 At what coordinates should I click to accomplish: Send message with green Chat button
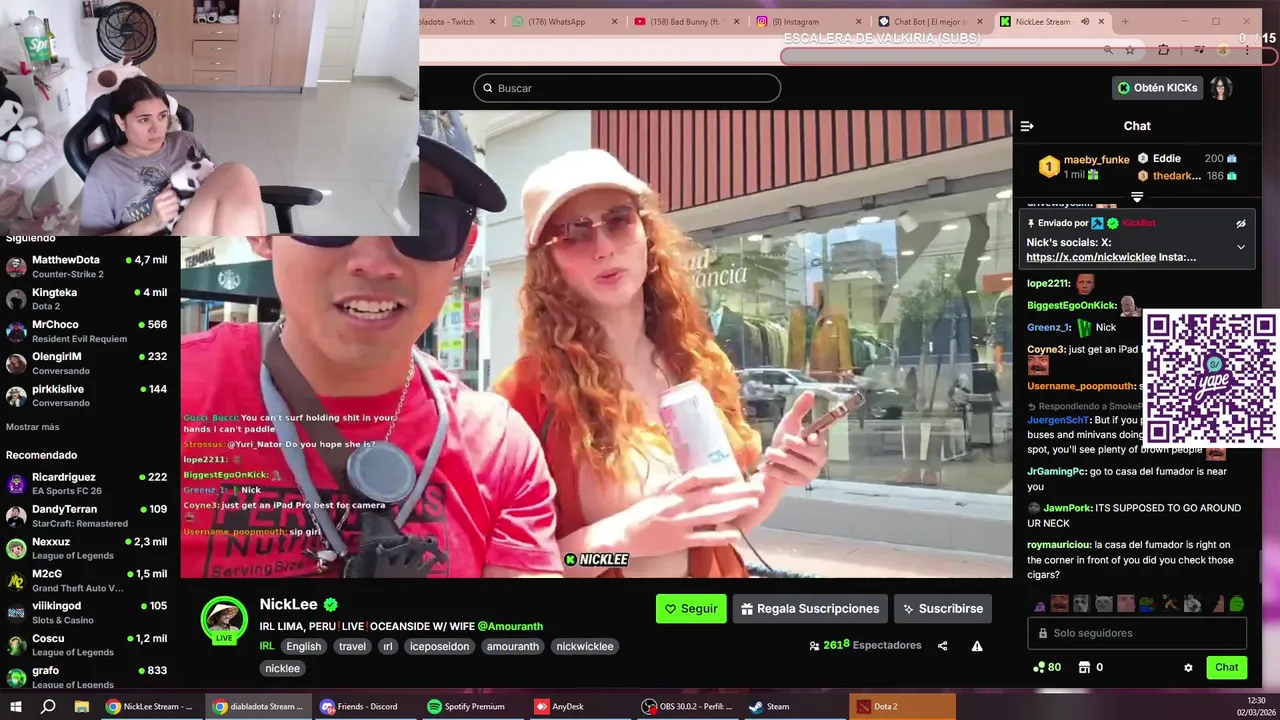[1226, 667]
